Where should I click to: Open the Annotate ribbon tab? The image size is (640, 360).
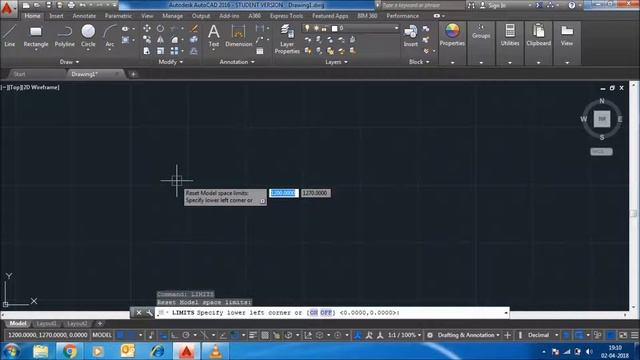[x=84, y=16]
